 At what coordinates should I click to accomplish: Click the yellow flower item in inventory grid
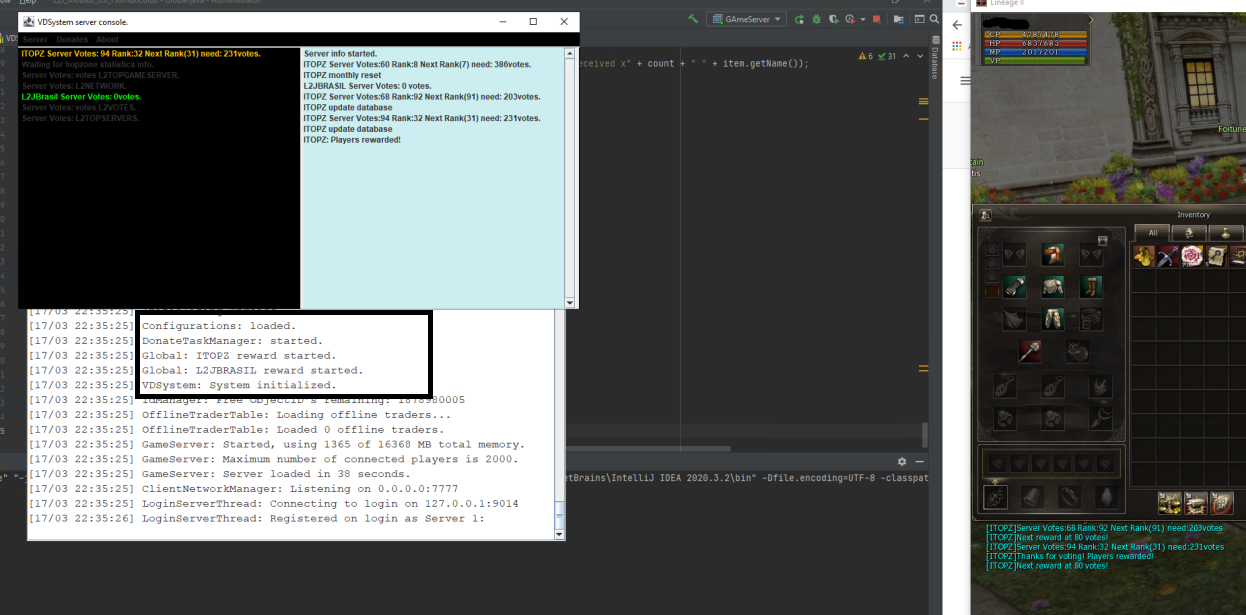(x=1144, y=256)
